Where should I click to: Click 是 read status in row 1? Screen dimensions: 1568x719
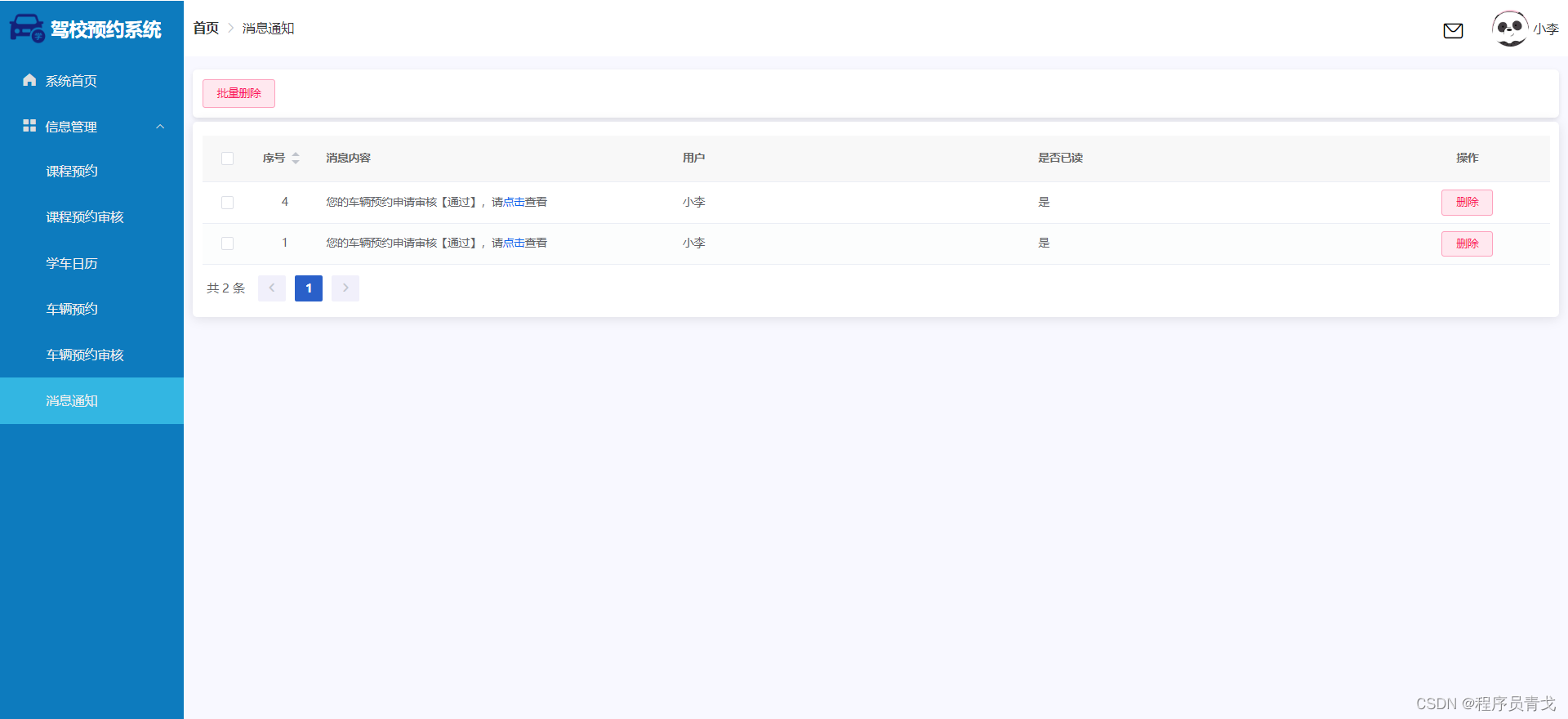tap(1044, 243)
